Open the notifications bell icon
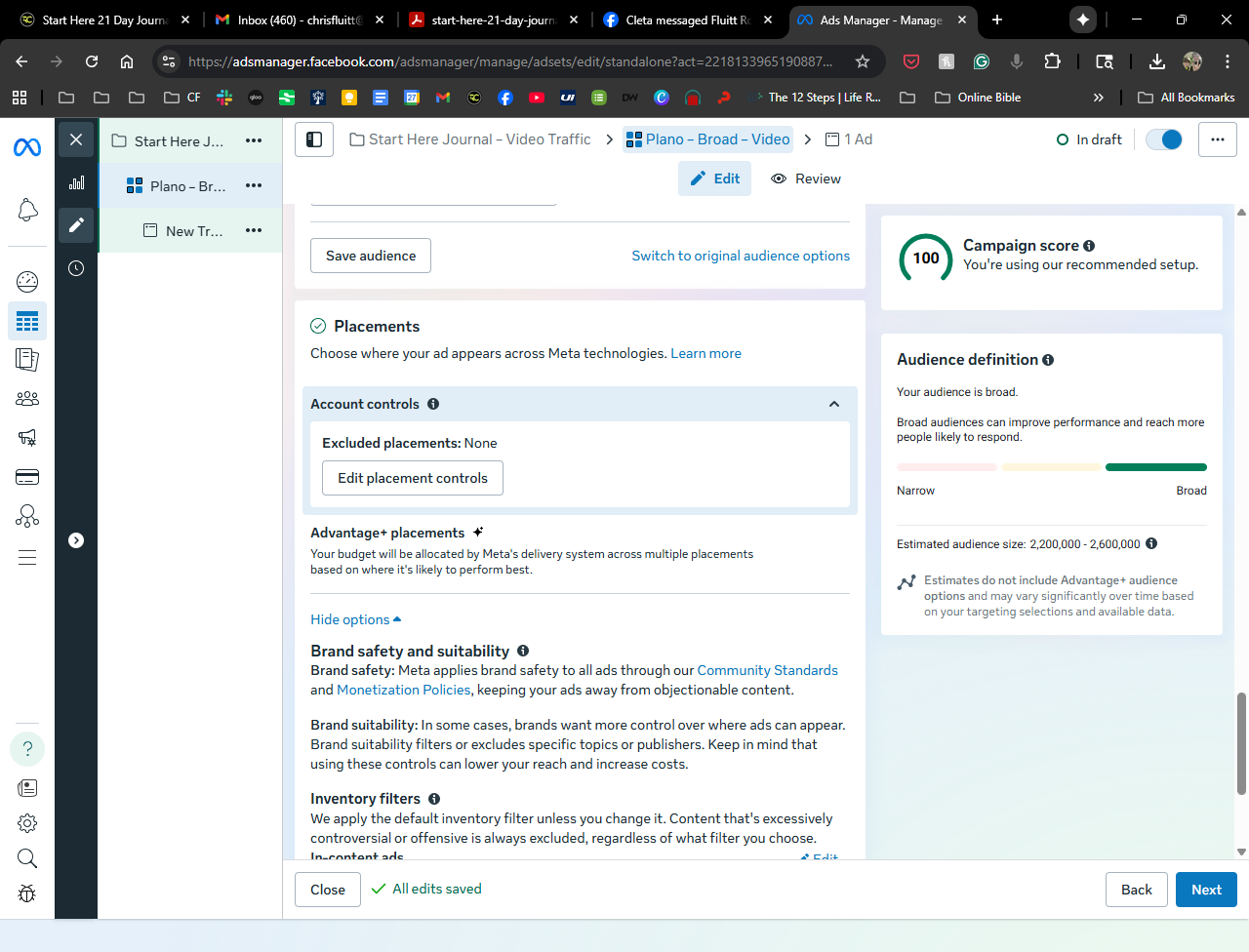Screen dimensions: 1249x952 pos(27,210)
